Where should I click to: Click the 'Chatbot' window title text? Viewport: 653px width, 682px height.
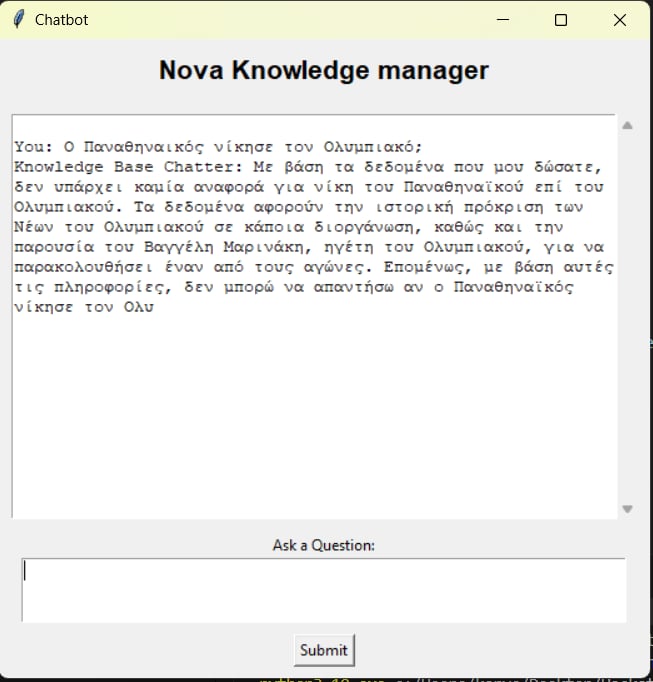pos(61,20)
